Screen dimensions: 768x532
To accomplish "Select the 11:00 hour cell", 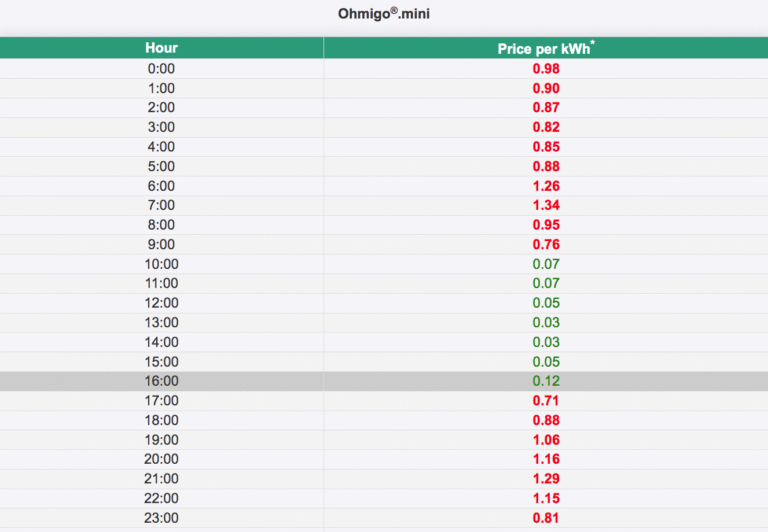I will click(161, 284).
